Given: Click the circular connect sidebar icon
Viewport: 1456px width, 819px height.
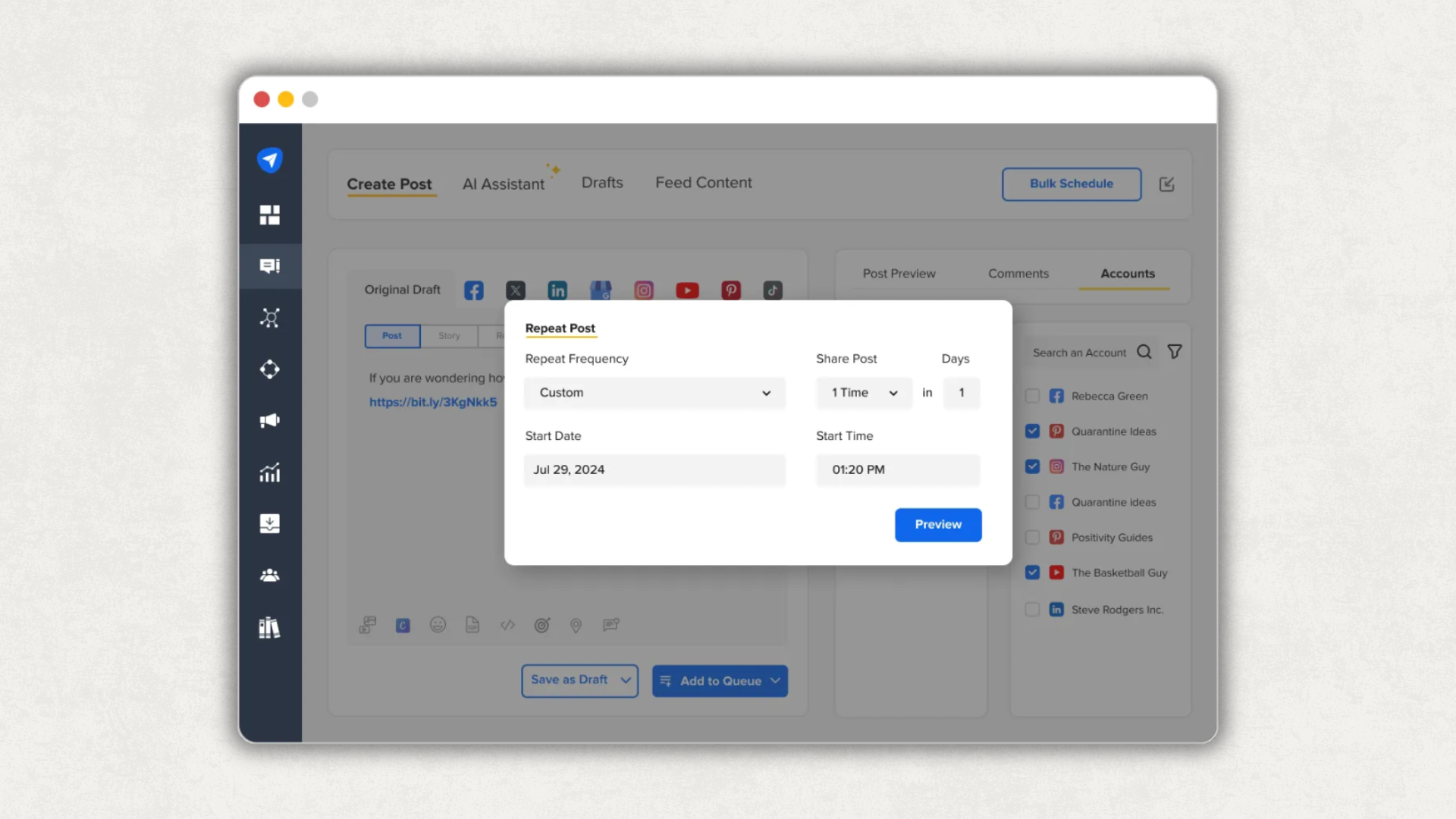Looking at the screenshot, I should click(x=270, y=369).
